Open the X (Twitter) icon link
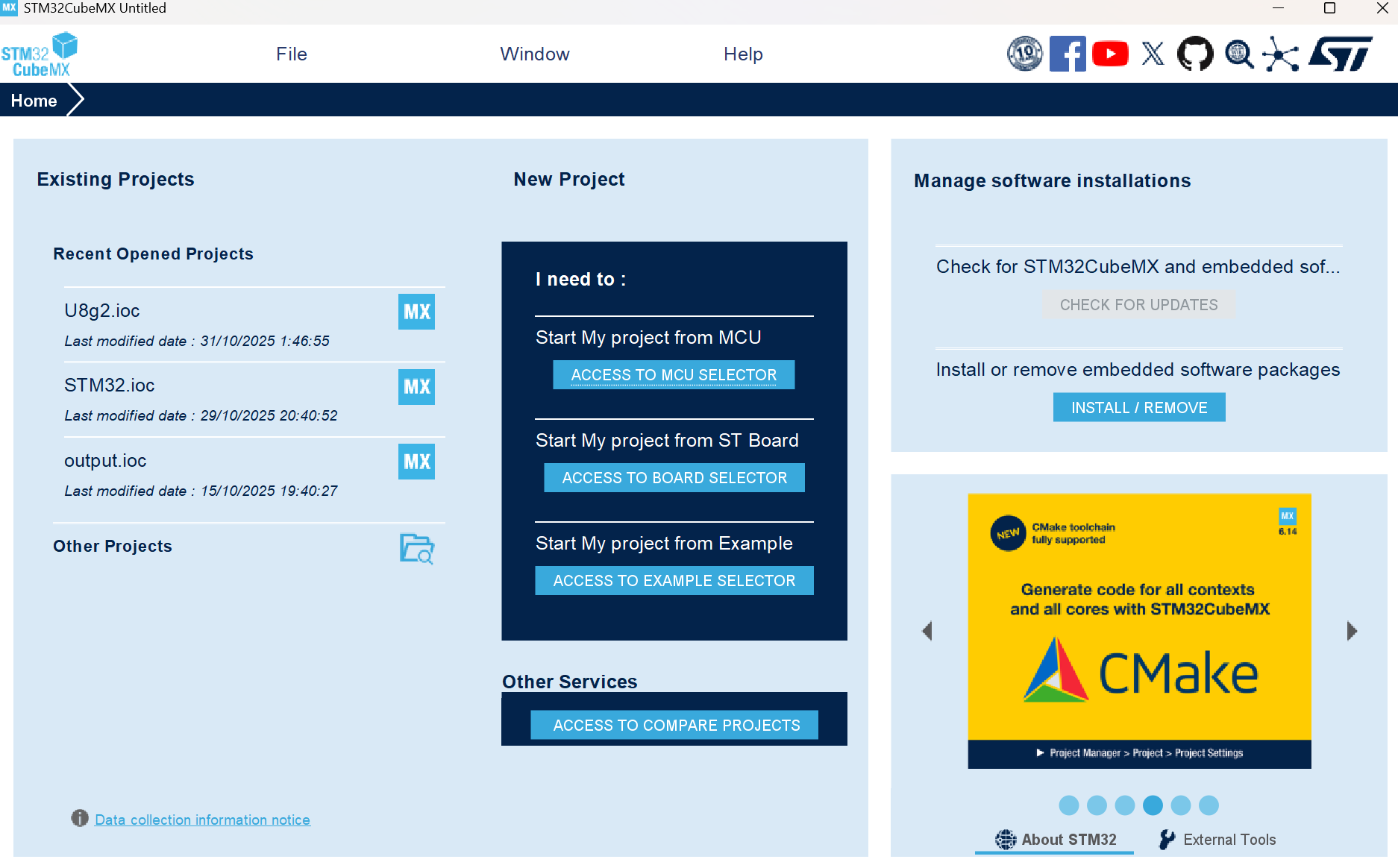This screenshot has width=1398, height=868. (x=1153, y=54)
